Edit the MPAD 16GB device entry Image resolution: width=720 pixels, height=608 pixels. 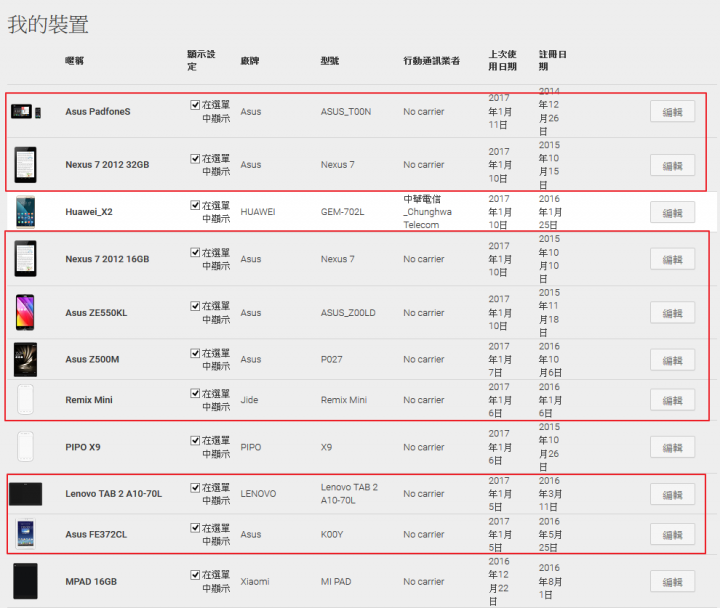672,582
